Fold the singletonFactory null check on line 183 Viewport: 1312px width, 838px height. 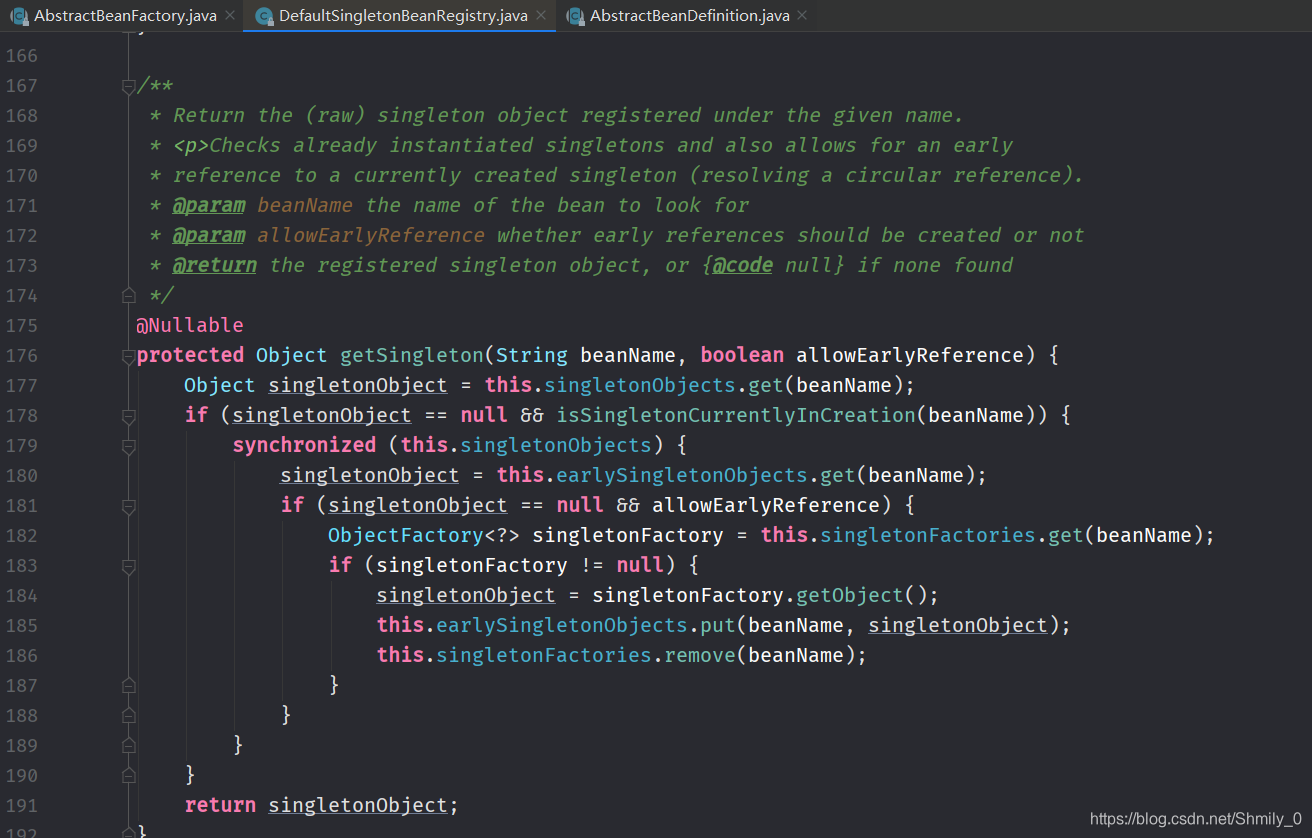[128, 566]
